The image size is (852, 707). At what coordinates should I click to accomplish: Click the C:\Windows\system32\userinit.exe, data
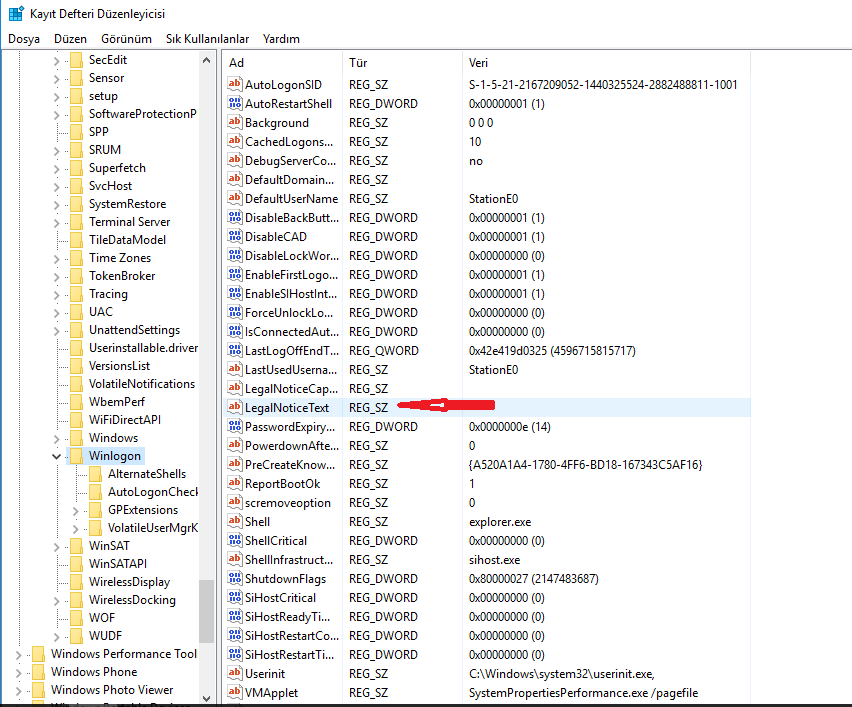click(561, 673)
